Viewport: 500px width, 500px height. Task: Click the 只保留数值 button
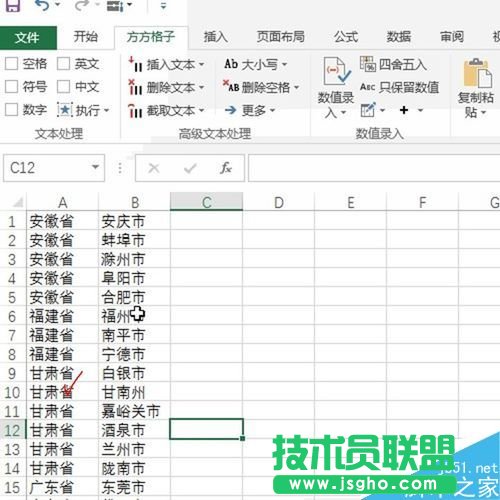[x=399, y=87]
